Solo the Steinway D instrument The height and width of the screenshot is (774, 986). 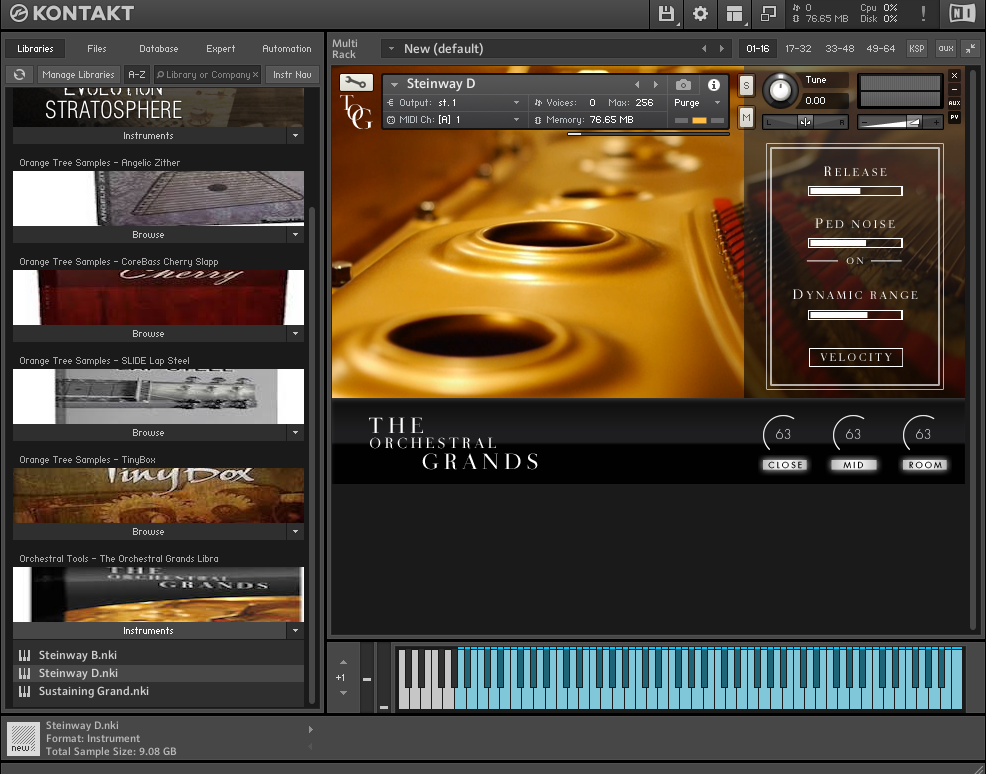tap(746, 86)
